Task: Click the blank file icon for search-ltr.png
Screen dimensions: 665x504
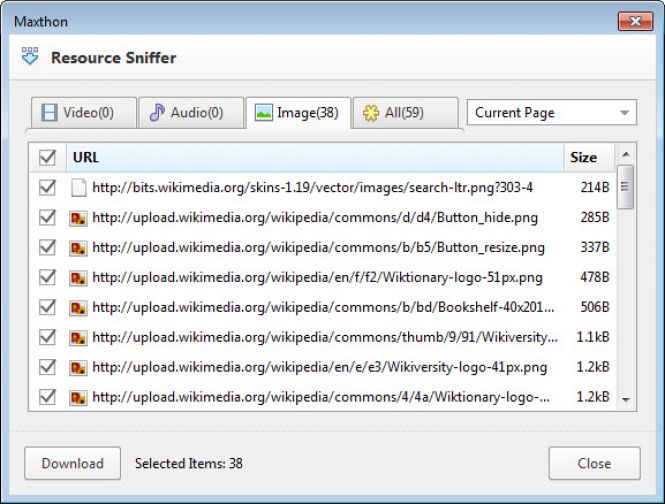Action: click(x=78, y=188)
